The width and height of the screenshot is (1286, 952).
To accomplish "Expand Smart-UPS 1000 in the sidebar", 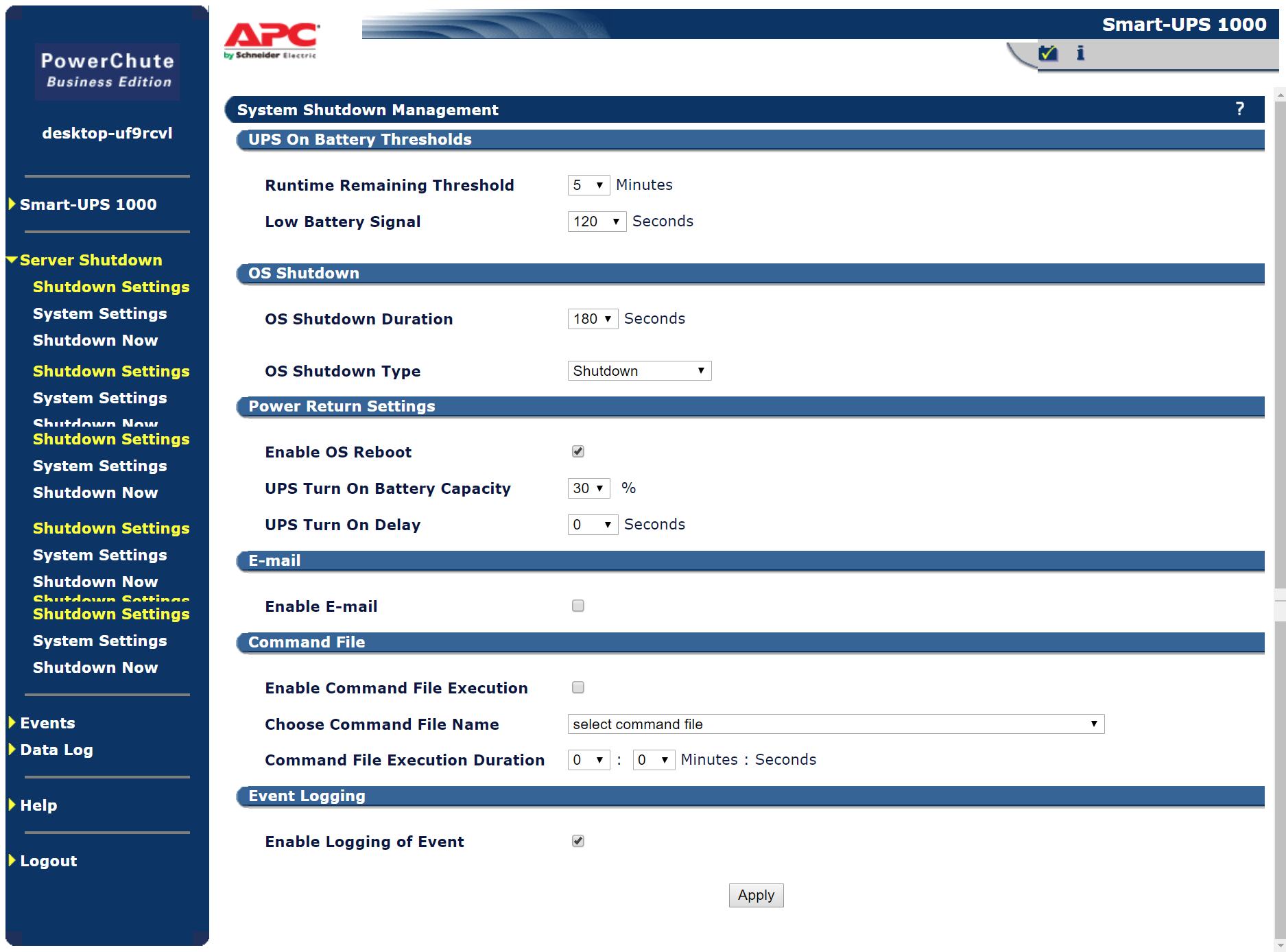I will (82, 204).
